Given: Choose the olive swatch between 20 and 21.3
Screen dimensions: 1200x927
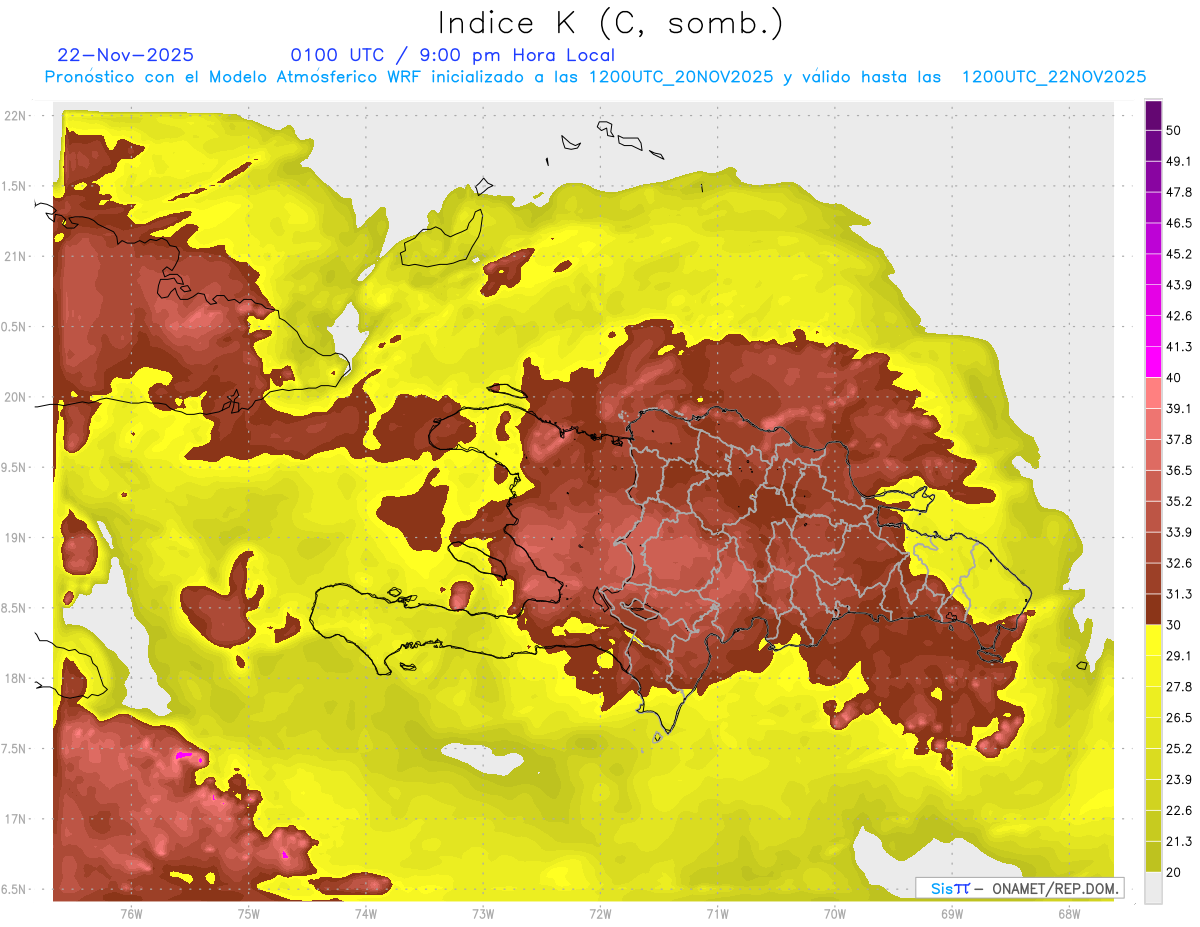Looking at the screenshot, I should click(x=1153, y=856).
